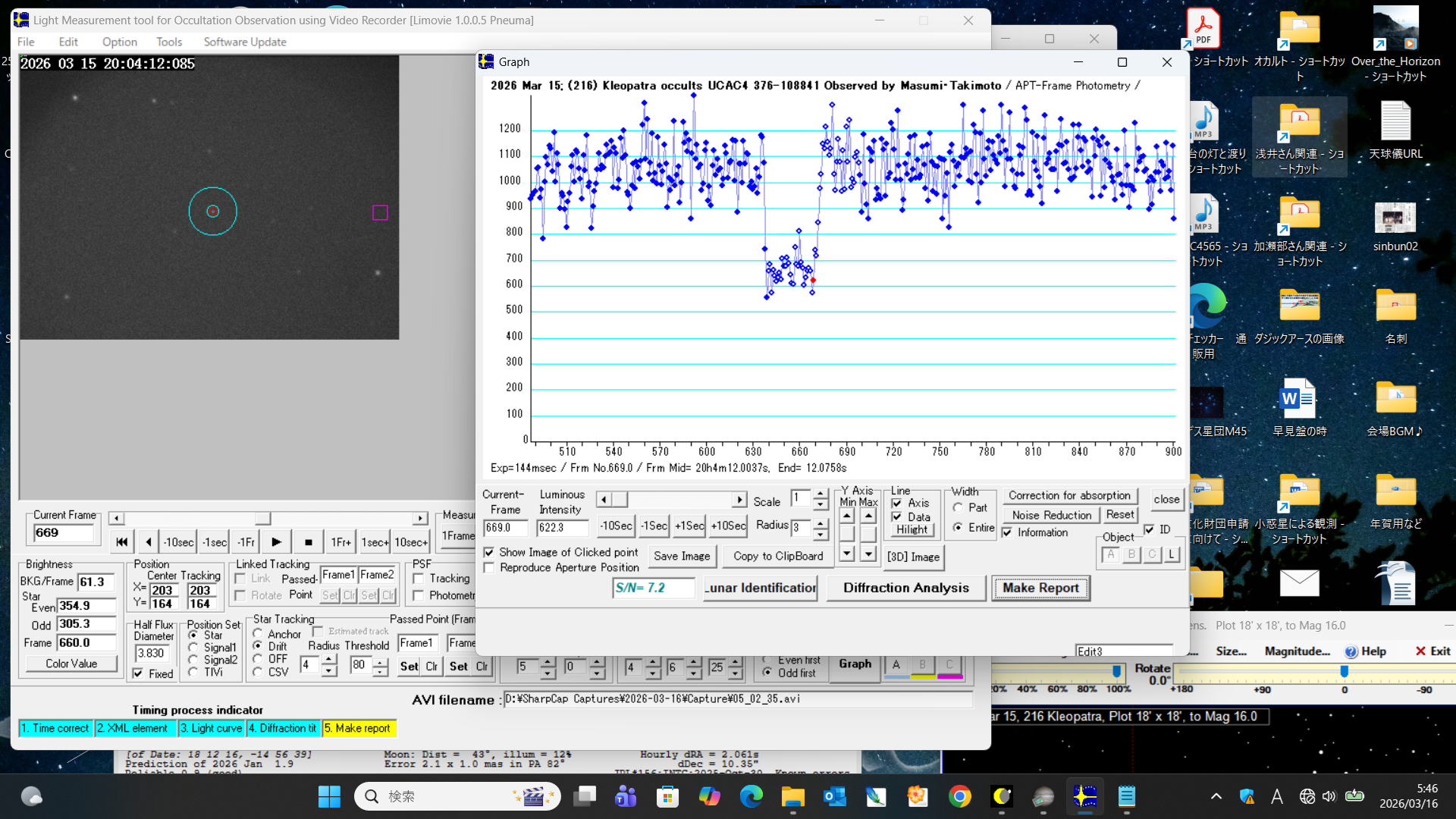The width and height of the screenshot is (1456, 819).
Task: Uncheck Show Image of Clicked point
Action: (489, 553)
